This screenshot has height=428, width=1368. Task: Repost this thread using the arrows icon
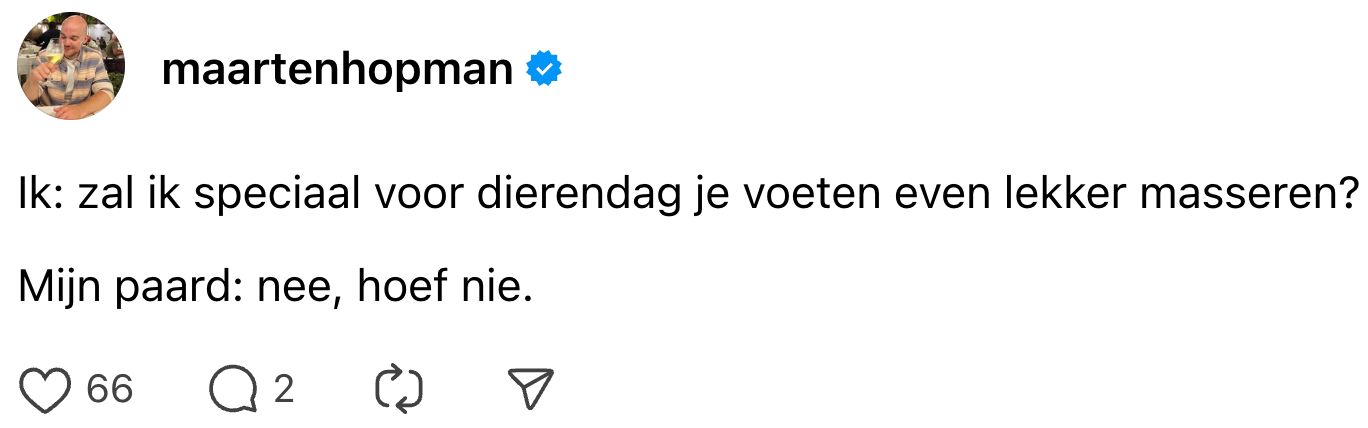[399, 389]
